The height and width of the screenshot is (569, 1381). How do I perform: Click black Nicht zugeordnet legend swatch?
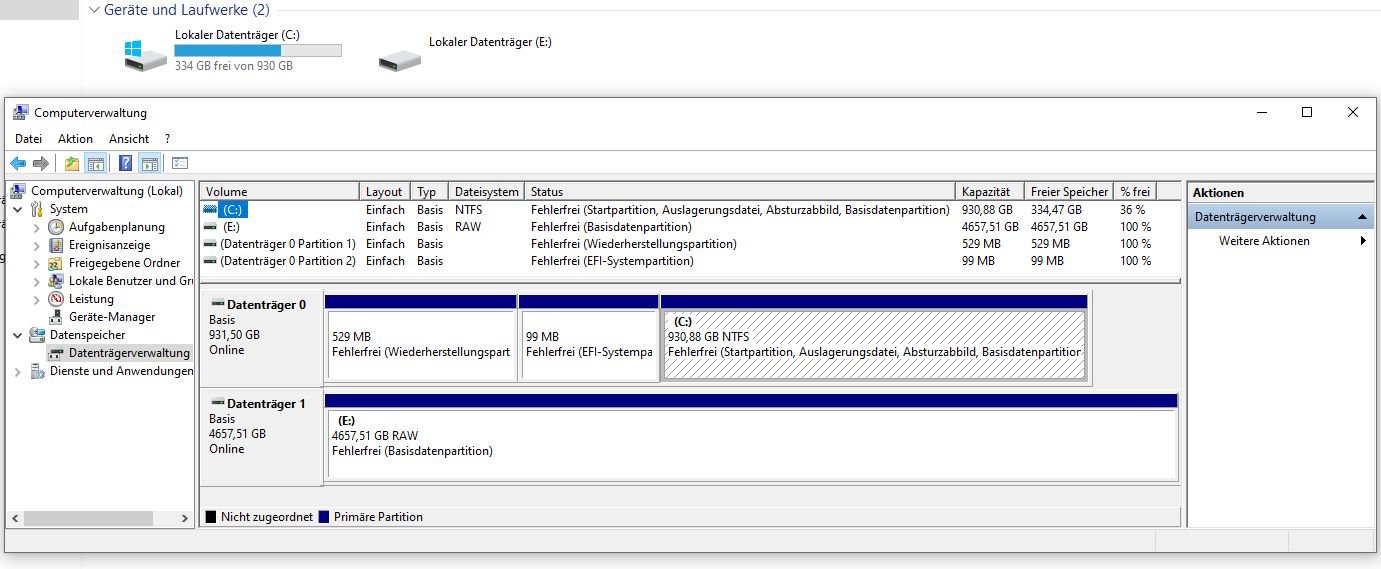(211, 517)
